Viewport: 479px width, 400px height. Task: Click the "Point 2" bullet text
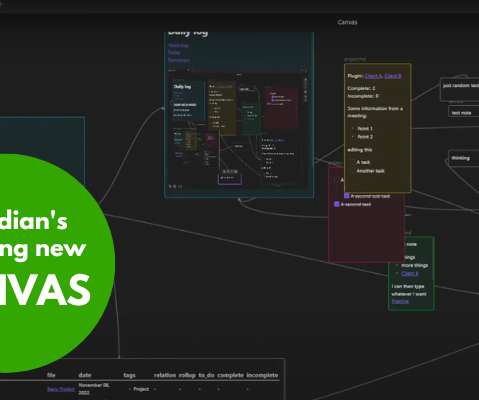(365, 137)
